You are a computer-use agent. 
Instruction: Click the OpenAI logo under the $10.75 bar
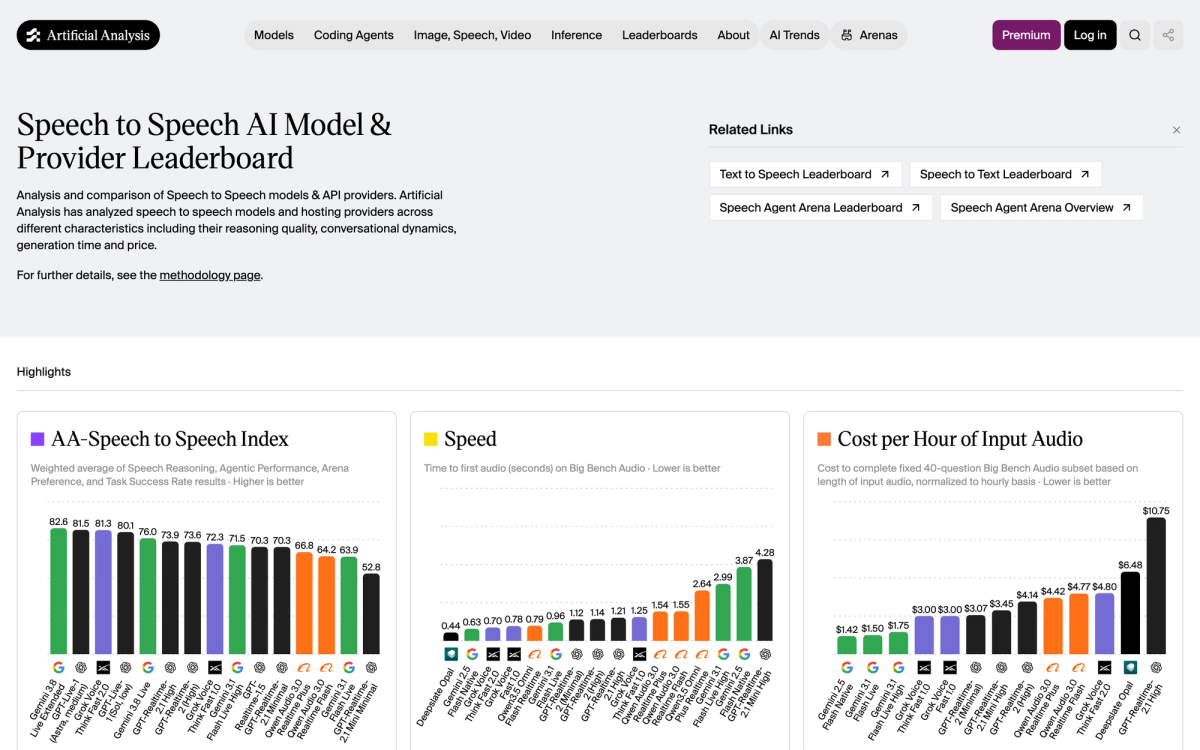(1156, 667)
